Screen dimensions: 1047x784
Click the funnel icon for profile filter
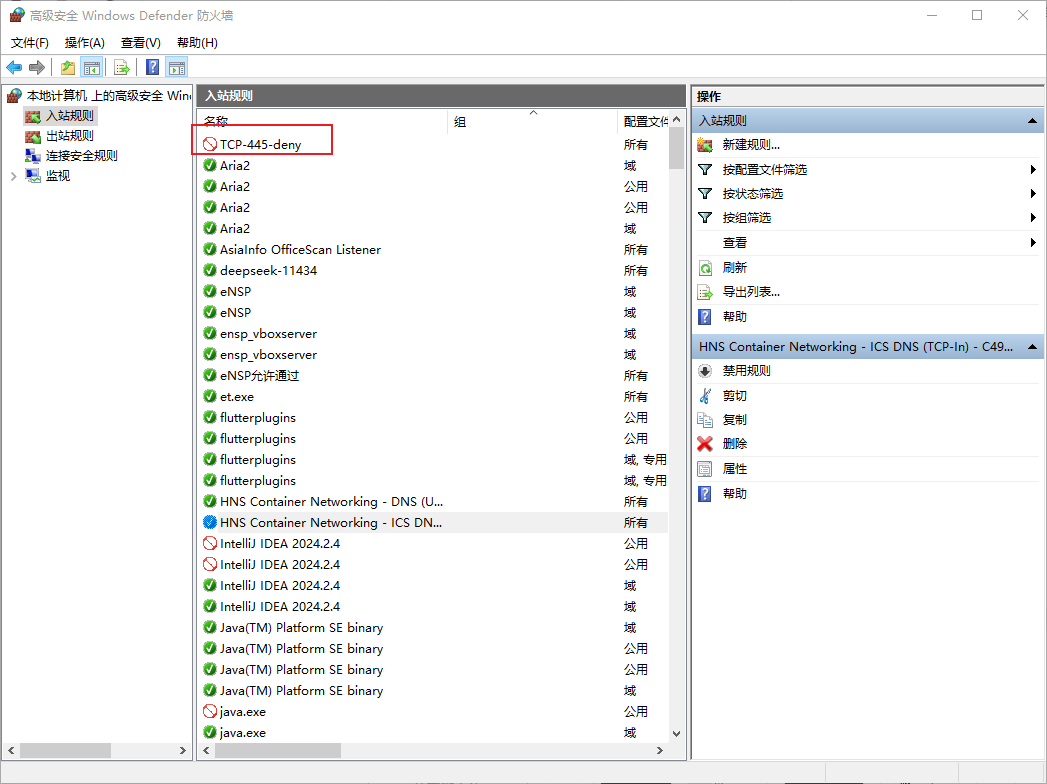705,170
